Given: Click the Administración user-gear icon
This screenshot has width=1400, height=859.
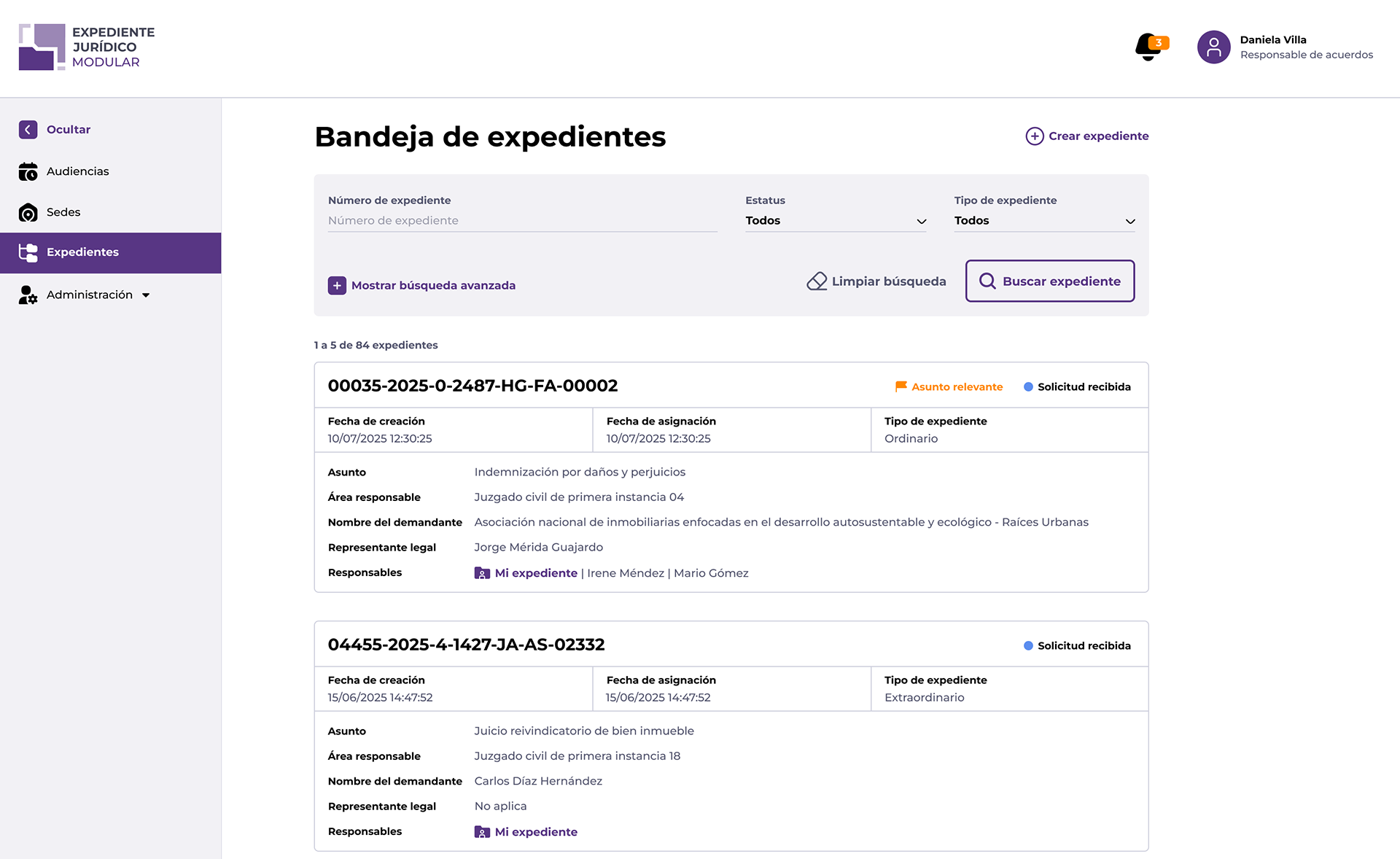Looking at the screenshot, I should [x=28, y=295].
